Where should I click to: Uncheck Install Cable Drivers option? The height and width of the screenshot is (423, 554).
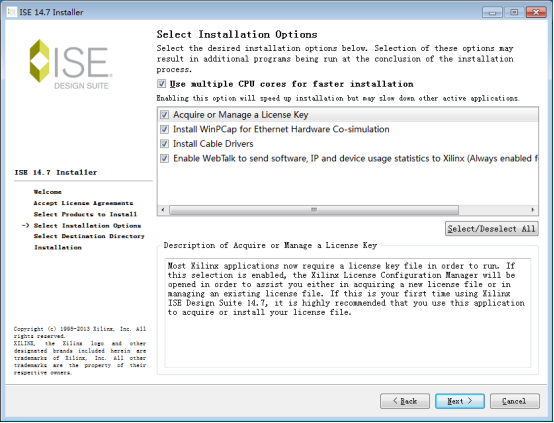164,144
